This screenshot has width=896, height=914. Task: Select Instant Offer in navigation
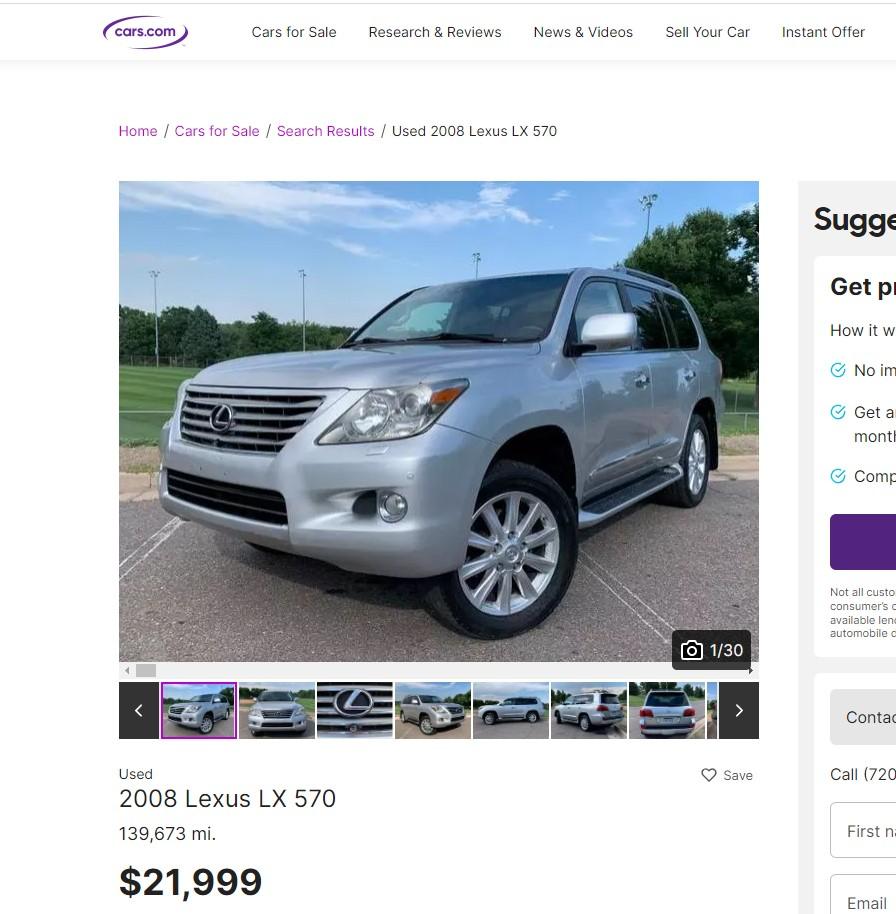pyautogui.click(x=823, y=32)
